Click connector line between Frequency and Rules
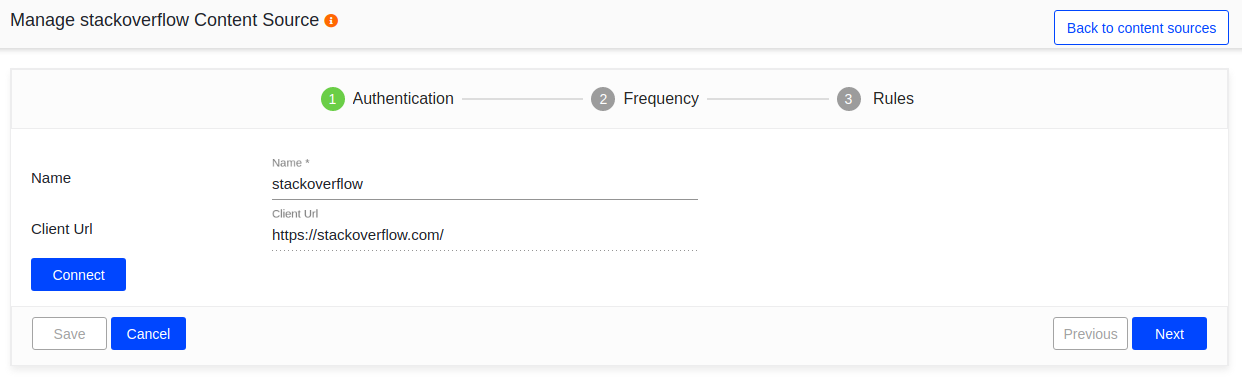This screenshot has height=389, width=1242. 768,99
